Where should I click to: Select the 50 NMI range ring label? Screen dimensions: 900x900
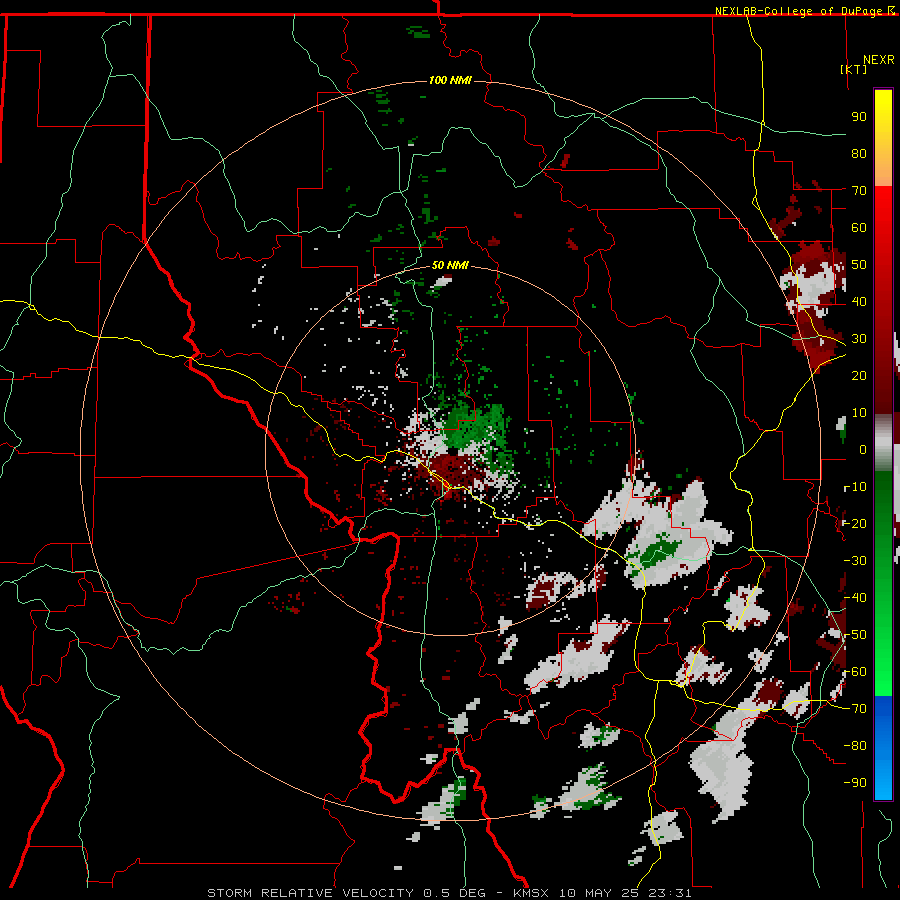(450, 265)
